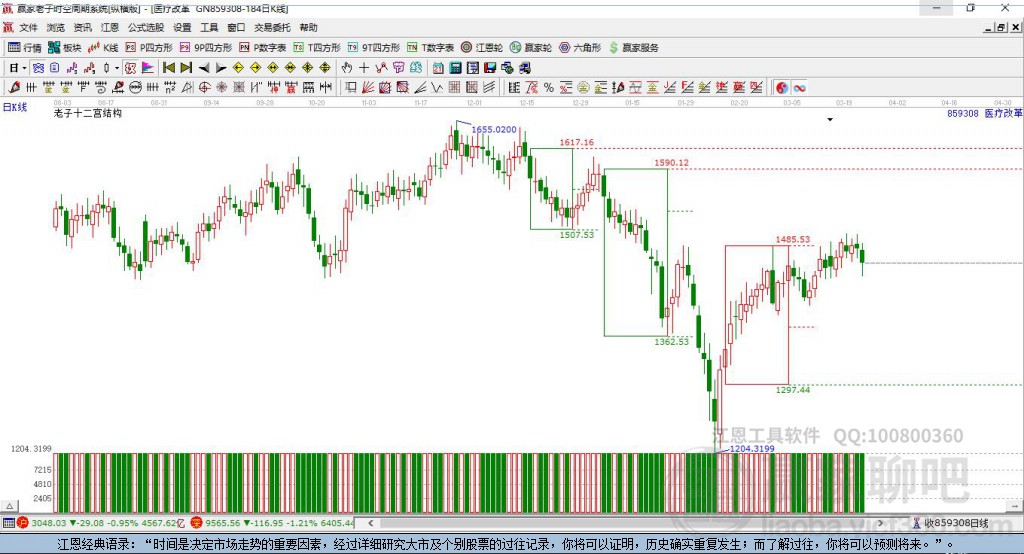
Task: Open the 行情 market quotes view
Action: click(x=25, y=48)
